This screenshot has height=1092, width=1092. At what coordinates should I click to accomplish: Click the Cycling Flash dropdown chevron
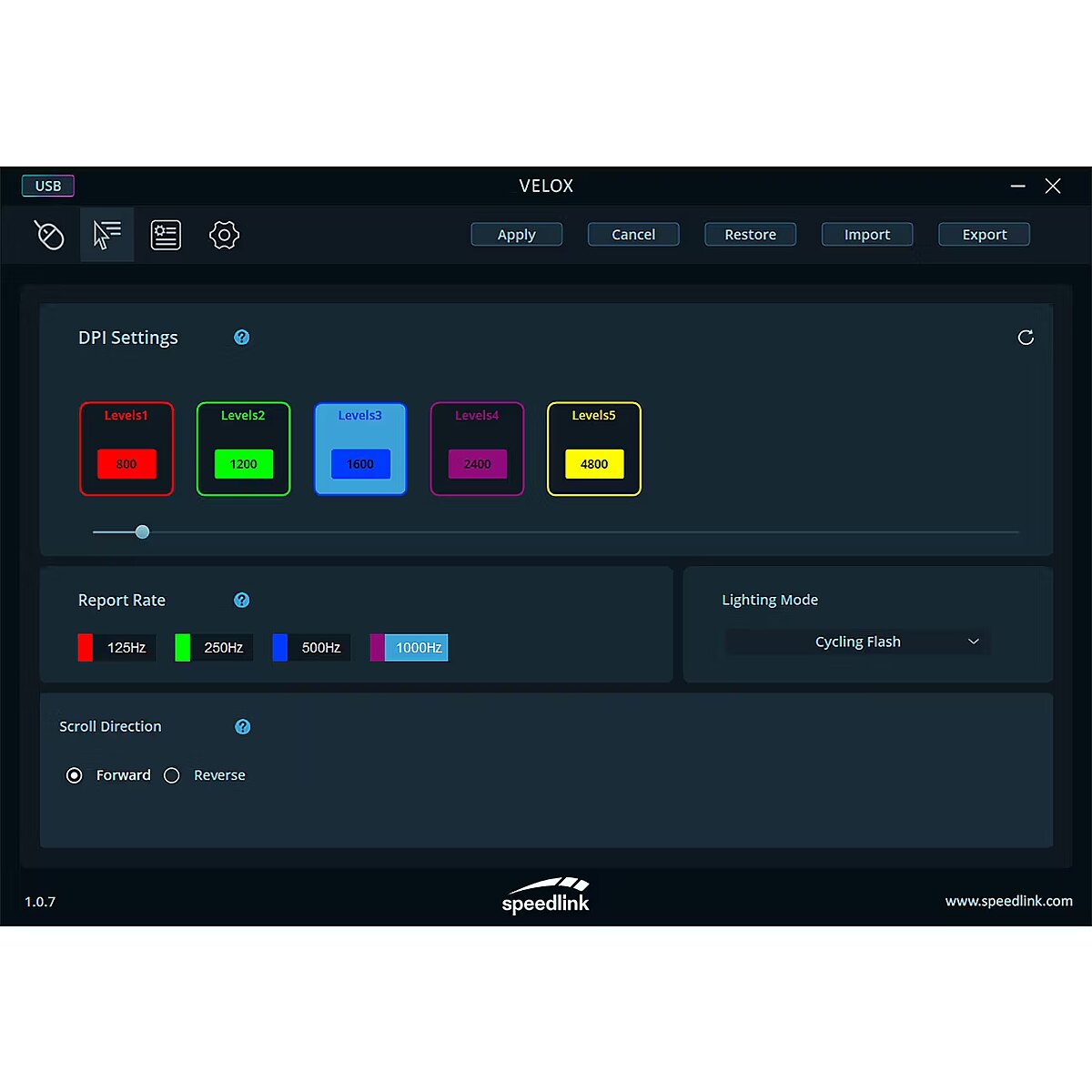(x=974, y=642)
